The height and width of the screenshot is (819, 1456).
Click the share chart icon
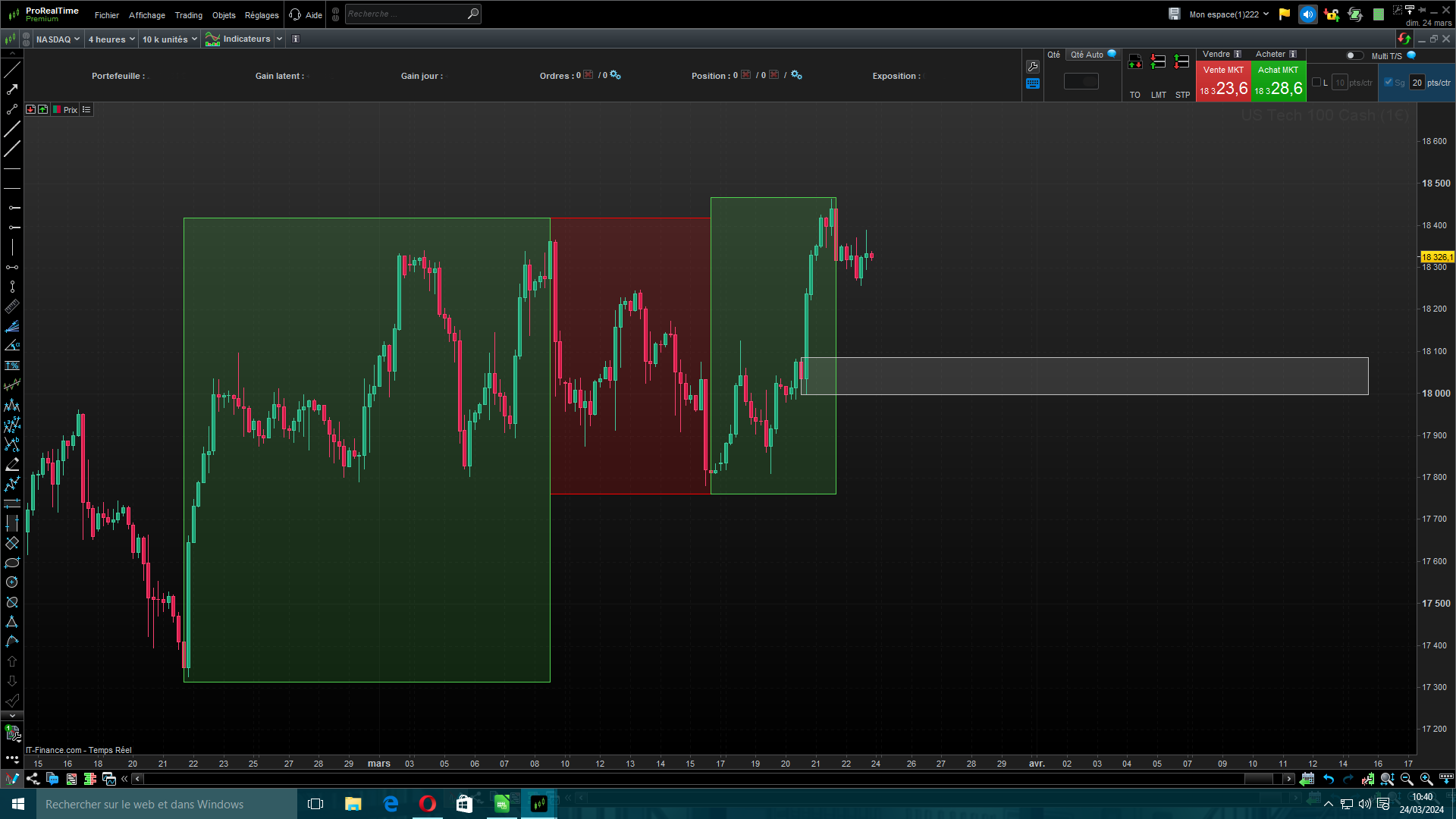[33, 779]
